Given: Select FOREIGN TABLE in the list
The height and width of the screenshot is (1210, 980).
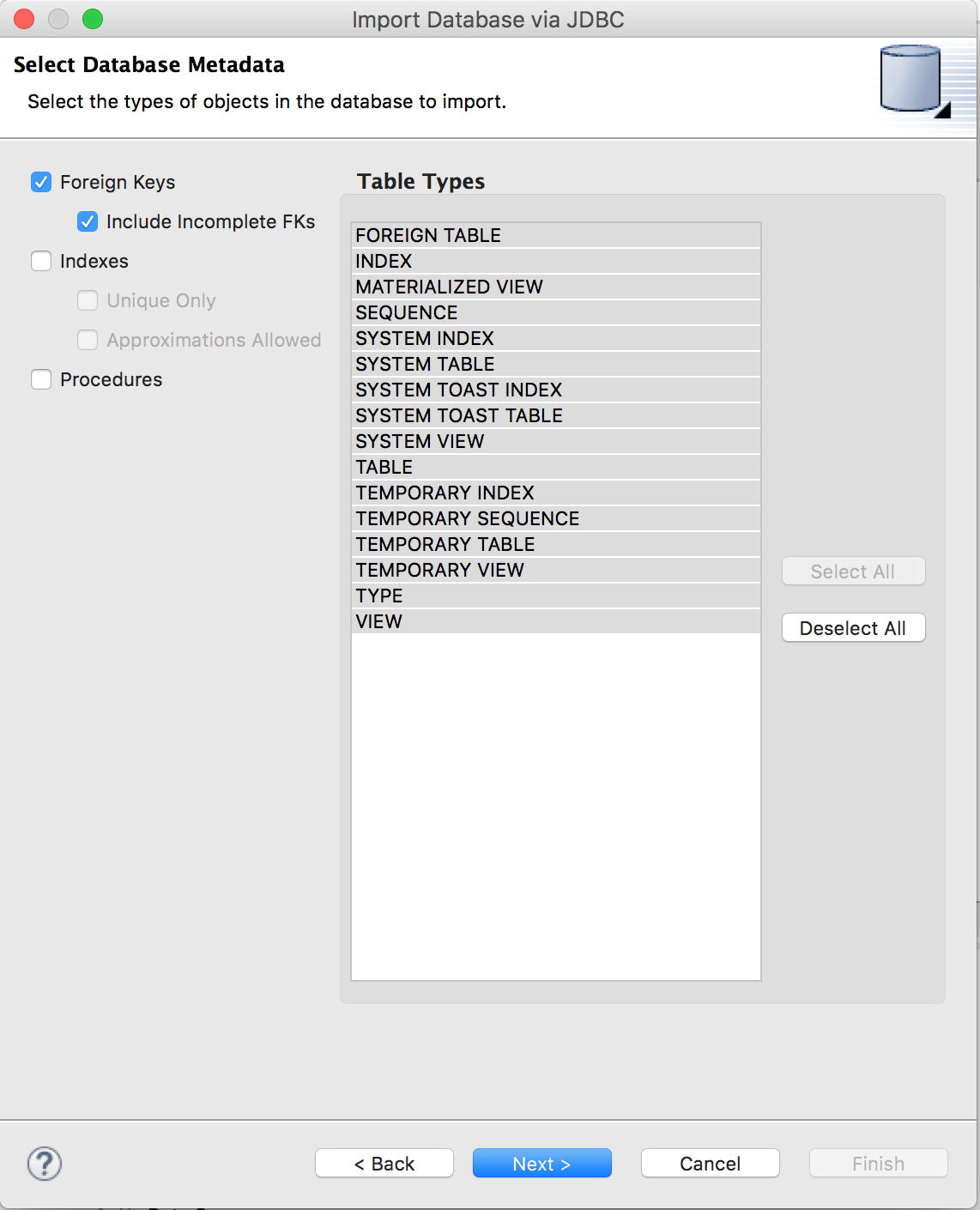Looking at the screenshot, I should [428, 235].
